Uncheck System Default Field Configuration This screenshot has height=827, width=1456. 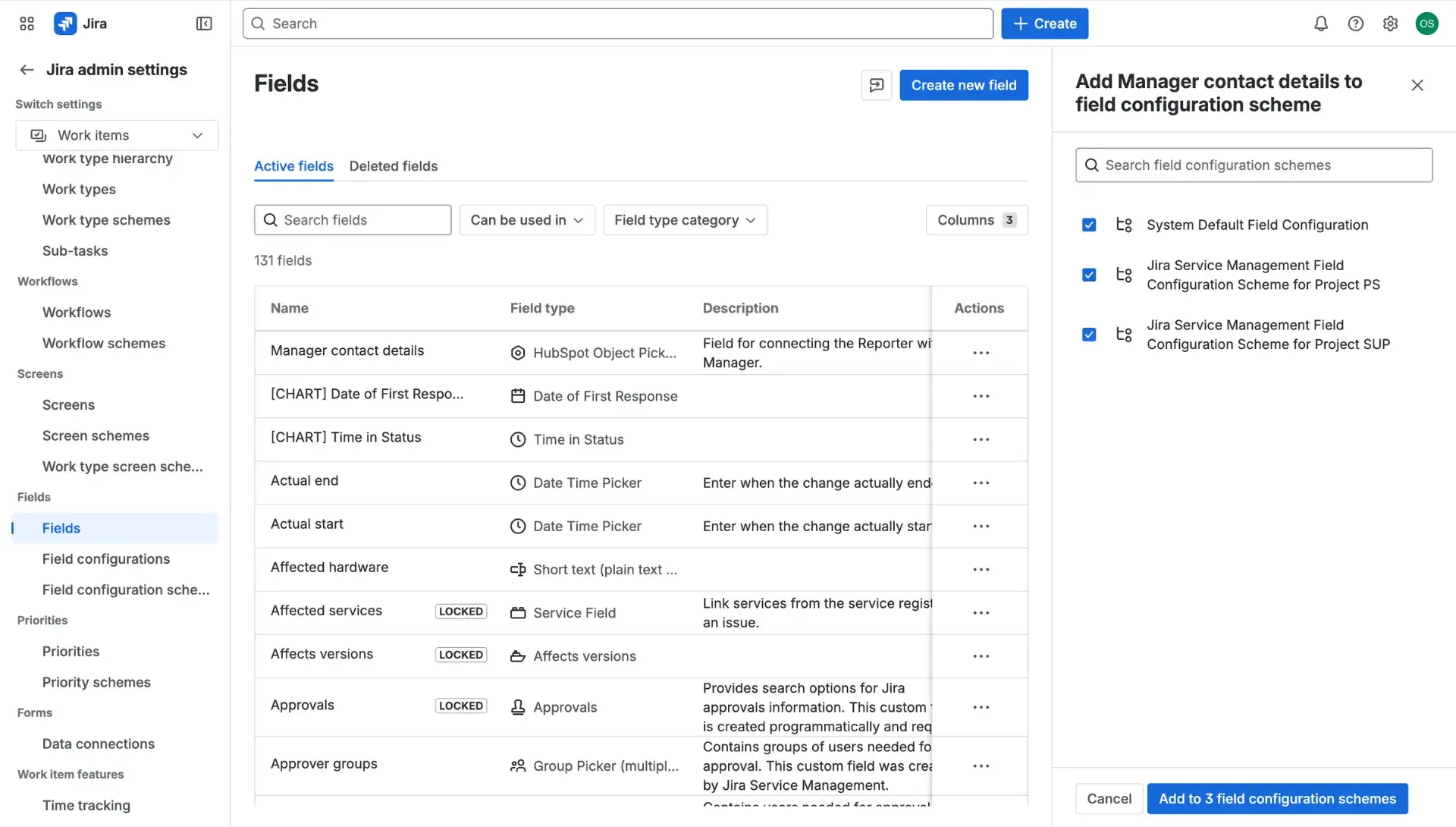point(1089,225)
